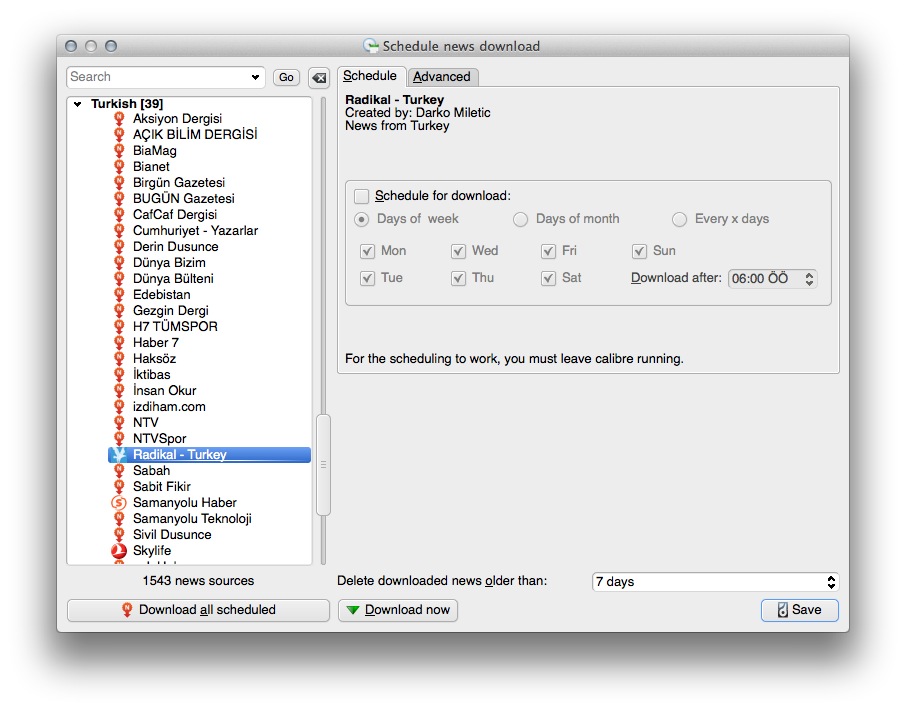Click the Download after time stepper arrows
The height and width of the screenshot is (711, 906).
(x=810, y=279)
